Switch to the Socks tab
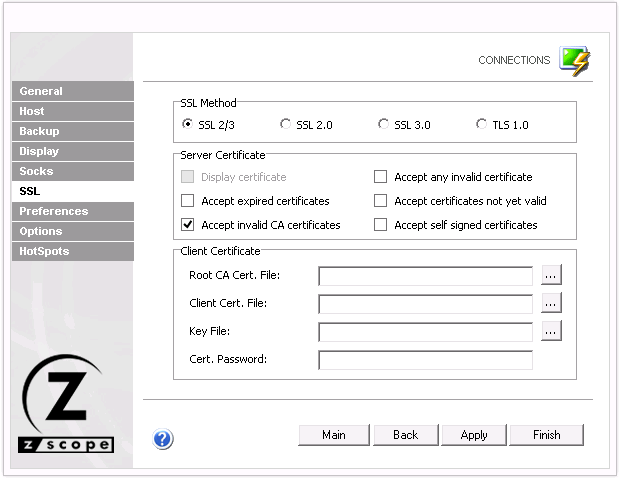Viewport: 621px width, 479px height. pos(73,171)
